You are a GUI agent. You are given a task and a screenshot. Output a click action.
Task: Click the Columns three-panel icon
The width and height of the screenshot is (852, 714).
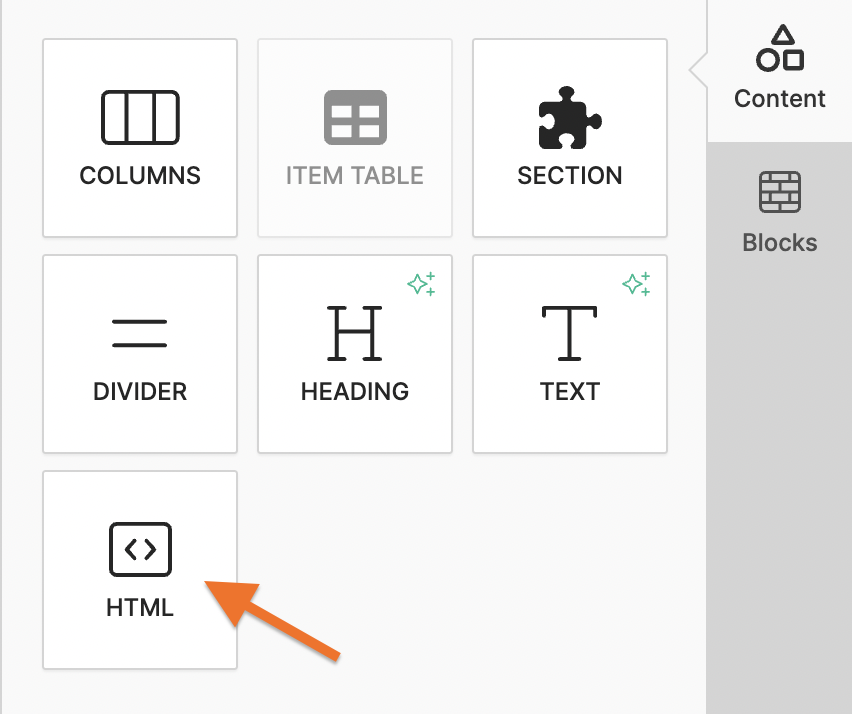click(x=140, y=117)
